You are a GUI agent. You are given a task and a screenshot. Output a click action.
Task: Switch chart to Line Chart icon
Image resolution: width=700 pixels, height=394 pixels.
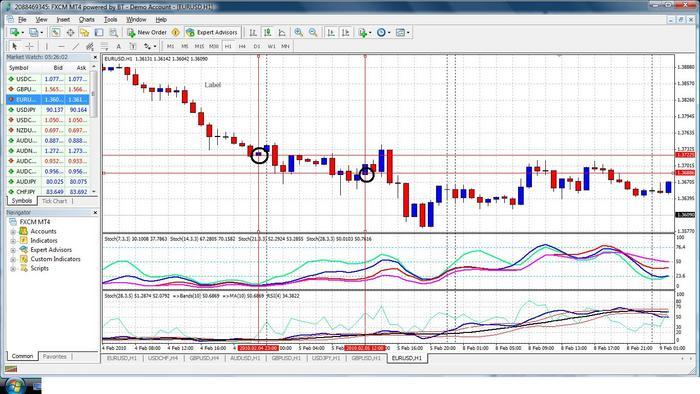(x=282, y=32)
